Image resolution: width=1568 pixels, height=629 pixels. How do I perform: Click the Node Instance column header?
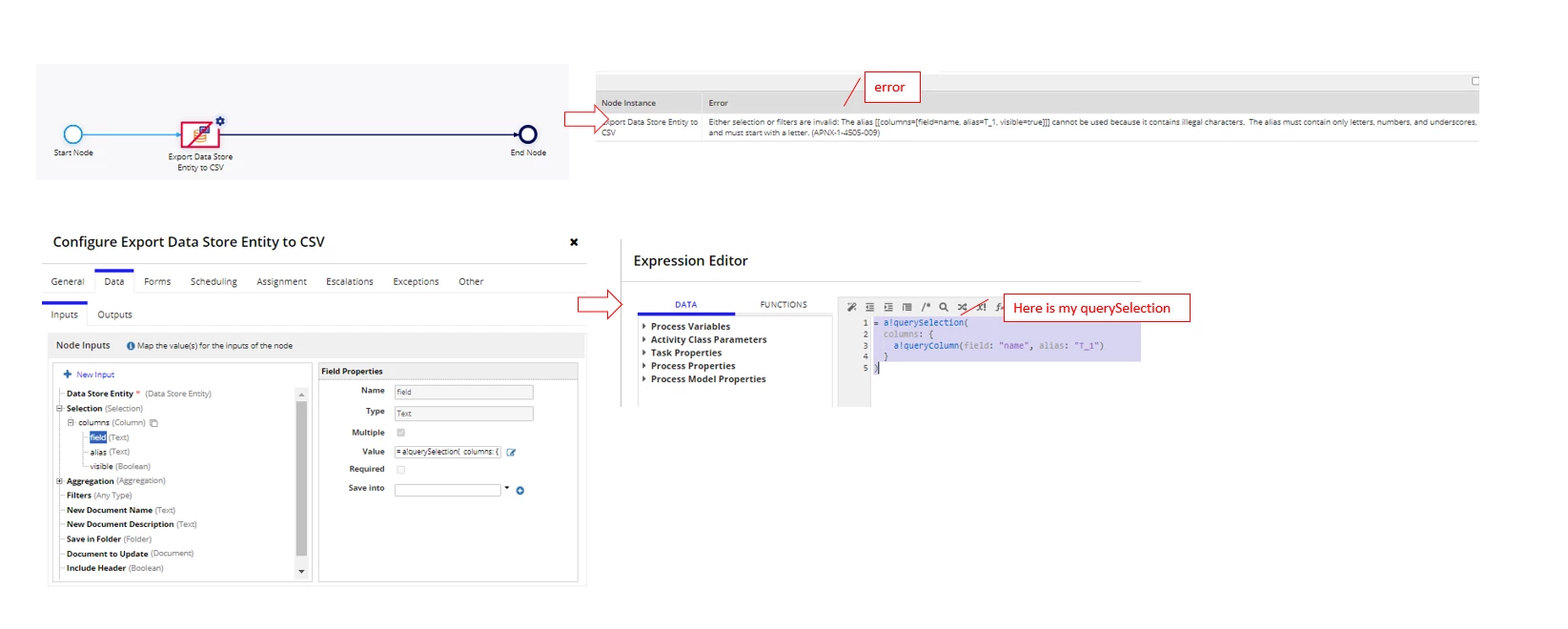pyautogui.click(x=629, y=103)
